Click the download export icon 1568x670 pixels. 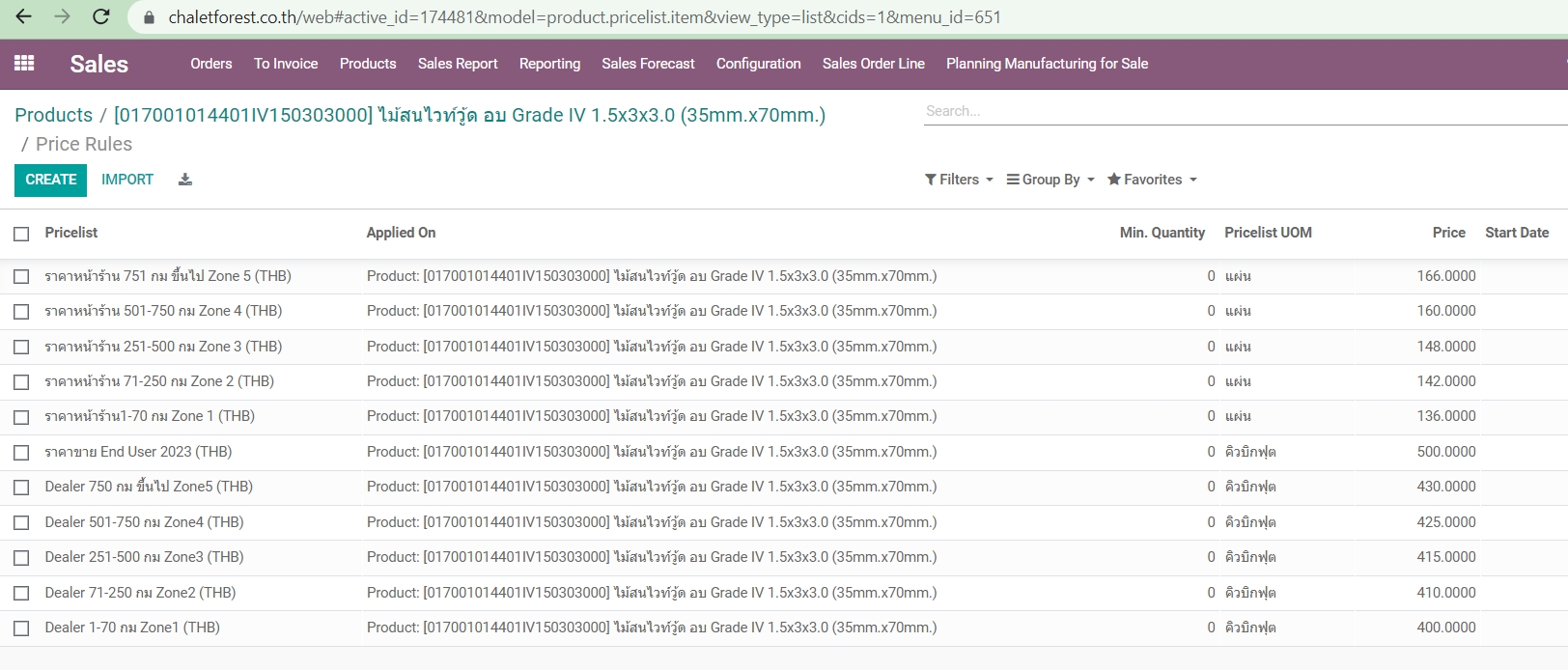click(185, 180)
